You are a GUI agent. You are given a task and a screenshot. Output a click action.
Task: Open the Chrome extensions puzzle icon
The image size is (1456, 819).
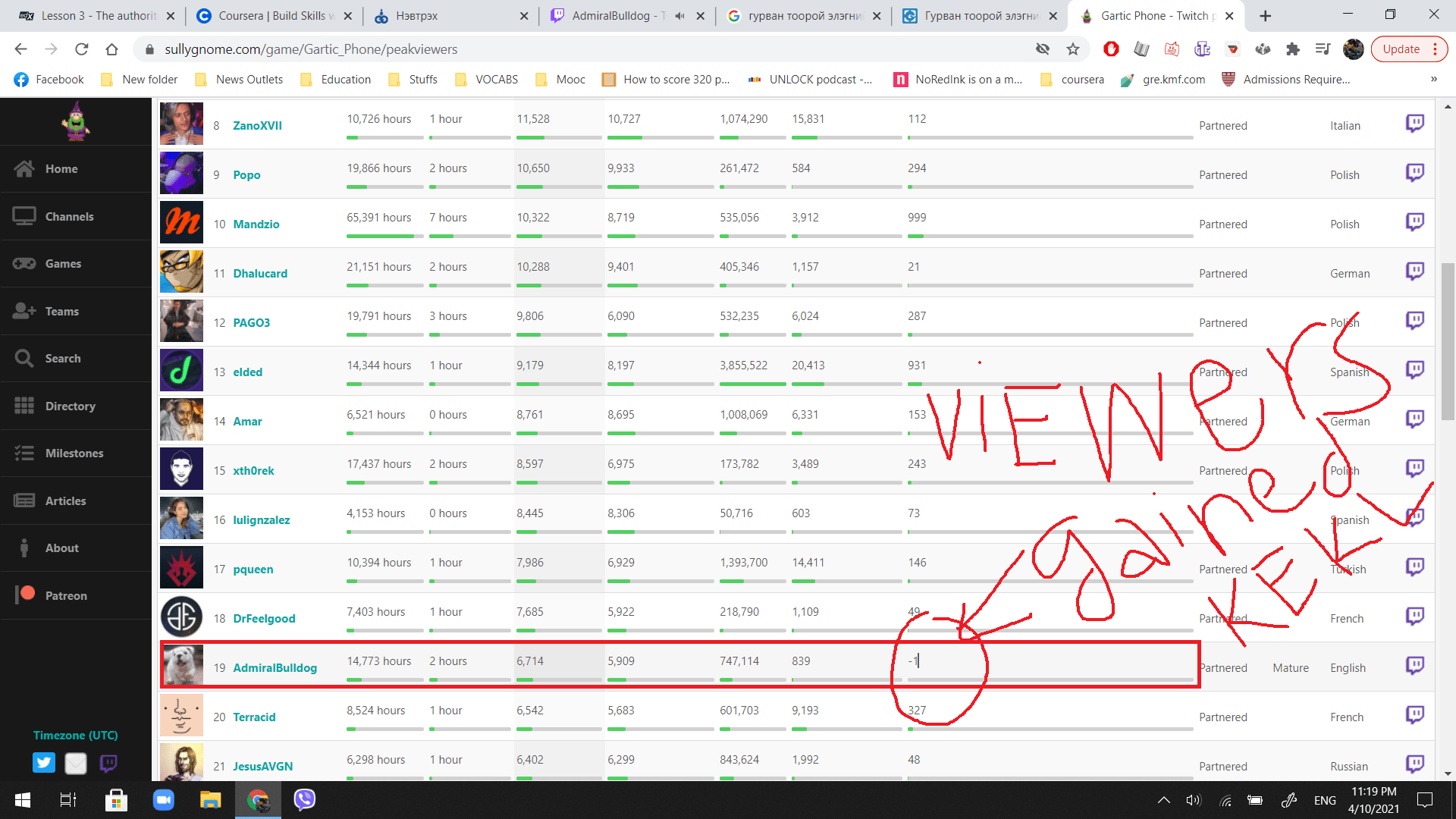[1293, 49]
